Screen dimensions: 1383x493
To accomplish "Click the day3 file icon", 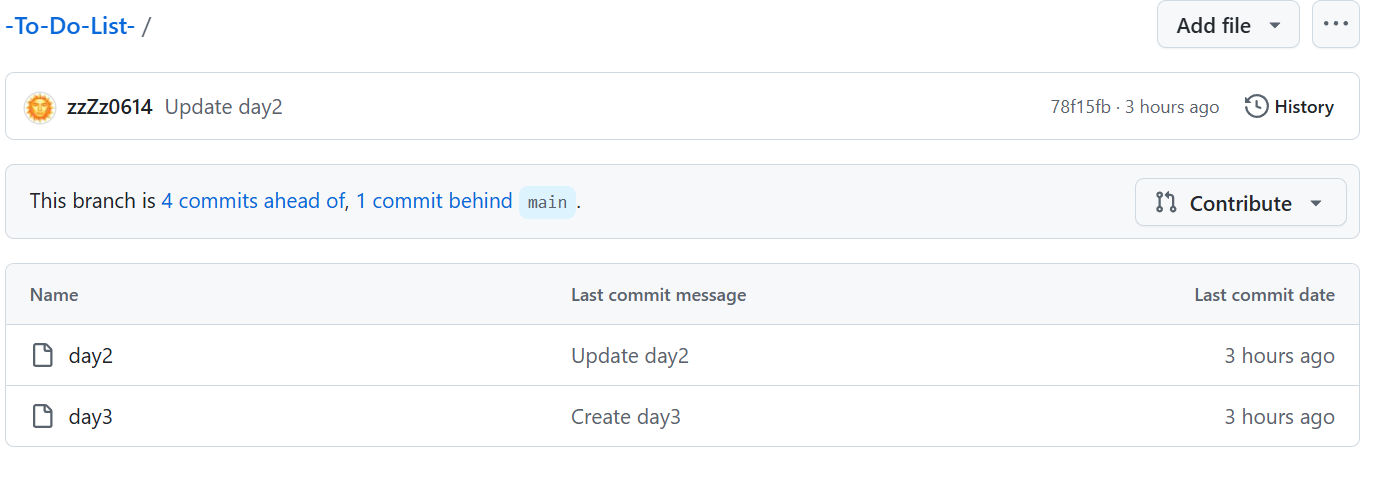I will point(42,417).
